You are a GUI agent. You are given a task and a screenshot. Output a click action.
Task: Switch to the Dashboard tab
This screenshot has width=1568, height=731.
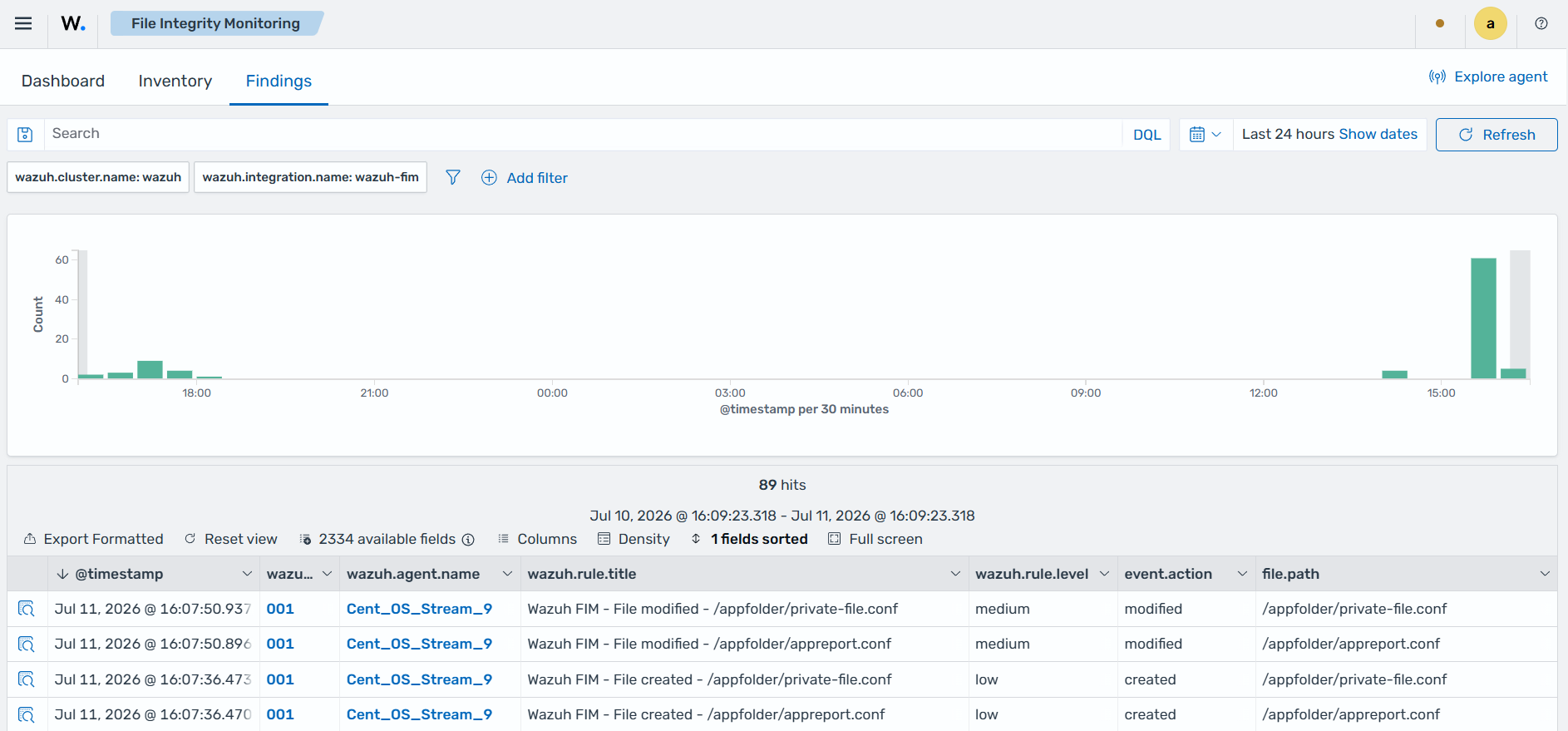click(x=63, y=81)
